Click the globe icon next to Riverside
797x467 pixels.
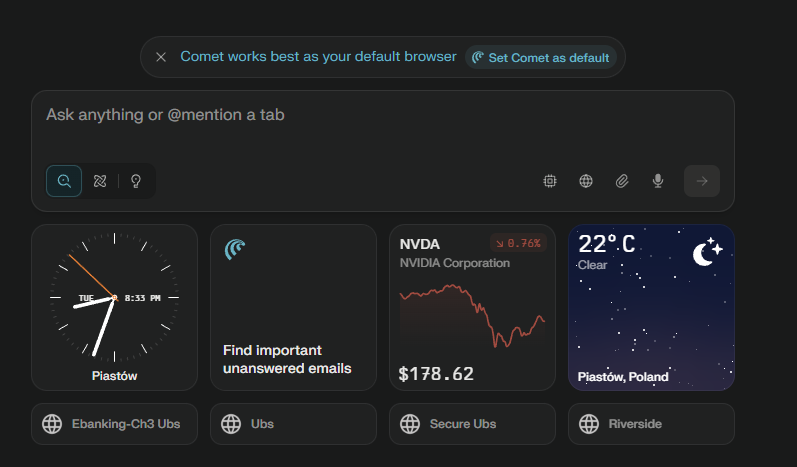(x=589, y=424)
